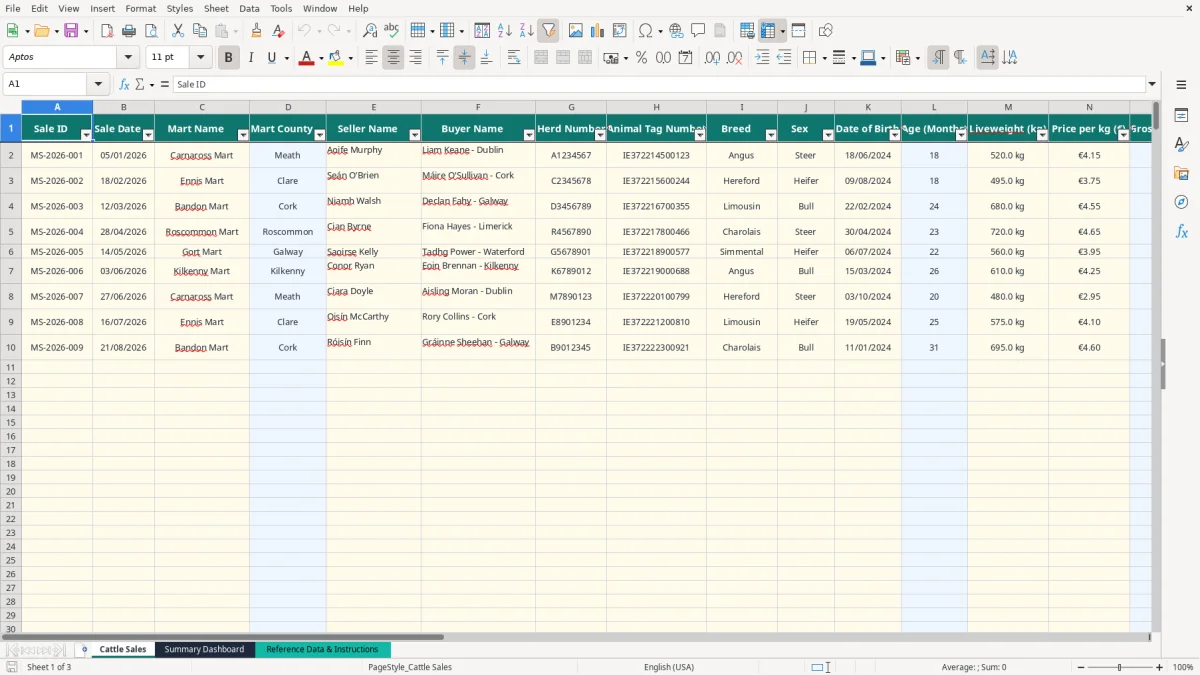The width and height of the screenshot is (1200, 675).
Task: Toggle Bold formatting
Action: (x=228, y=58)
